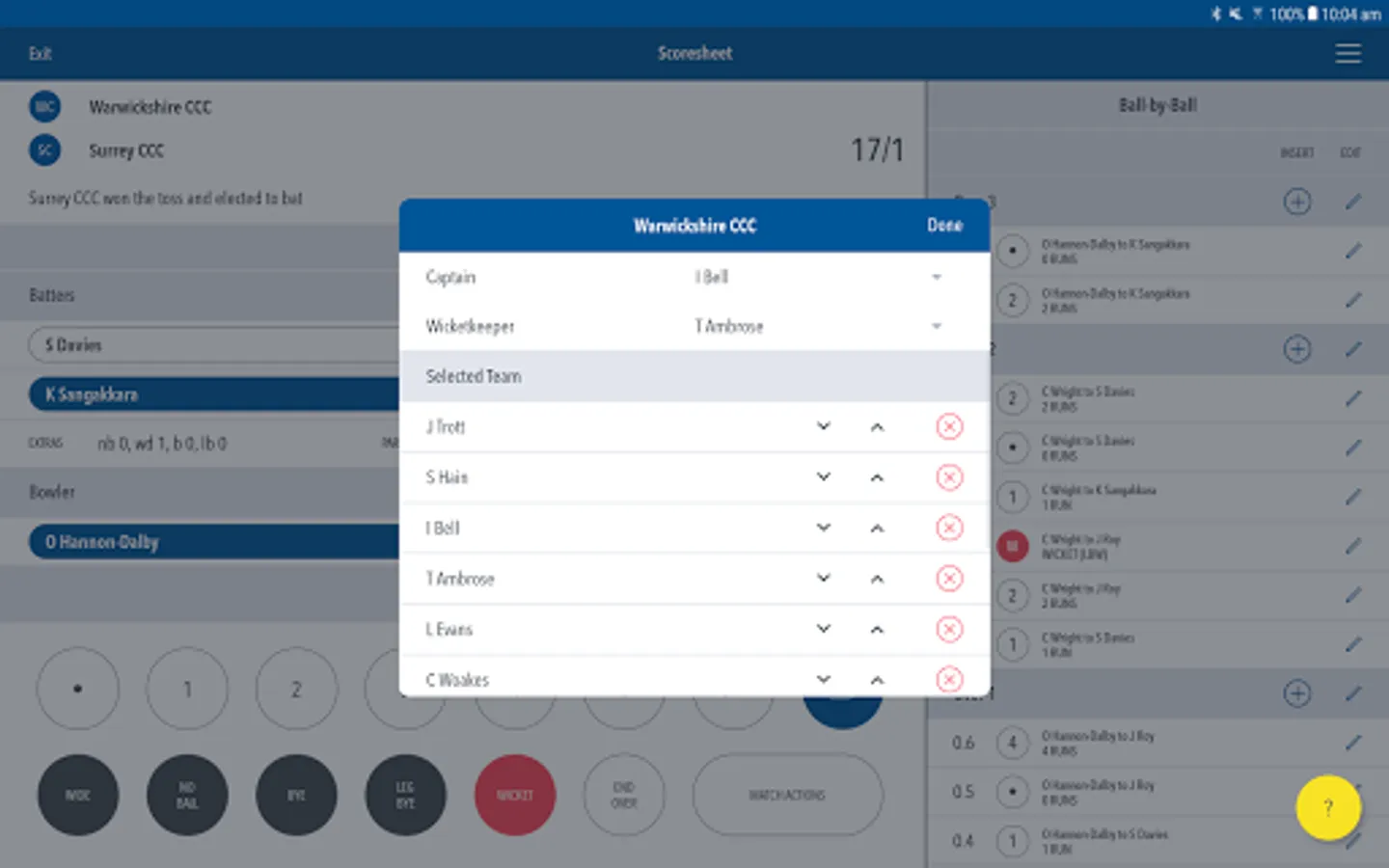Open the Captain dropdown showing I Bell
This screenshot has width=1389, height=868.
tap(817, 277)
